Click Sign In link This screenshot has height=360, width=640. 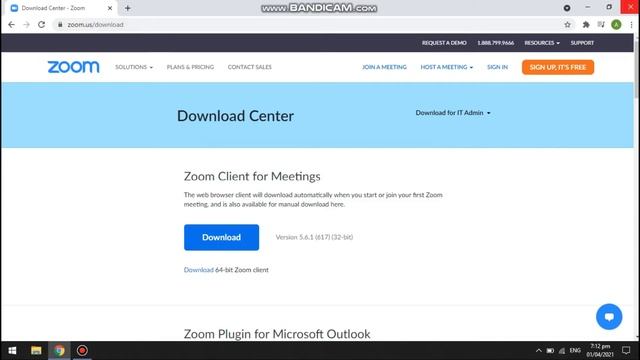coord(497,67)
